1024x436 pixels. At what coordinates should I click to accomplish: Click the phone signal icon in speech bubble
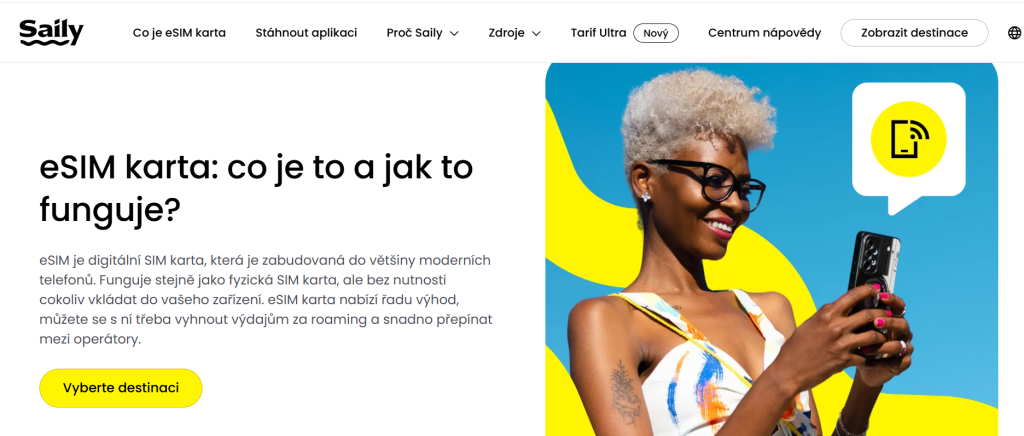(908, 139)
